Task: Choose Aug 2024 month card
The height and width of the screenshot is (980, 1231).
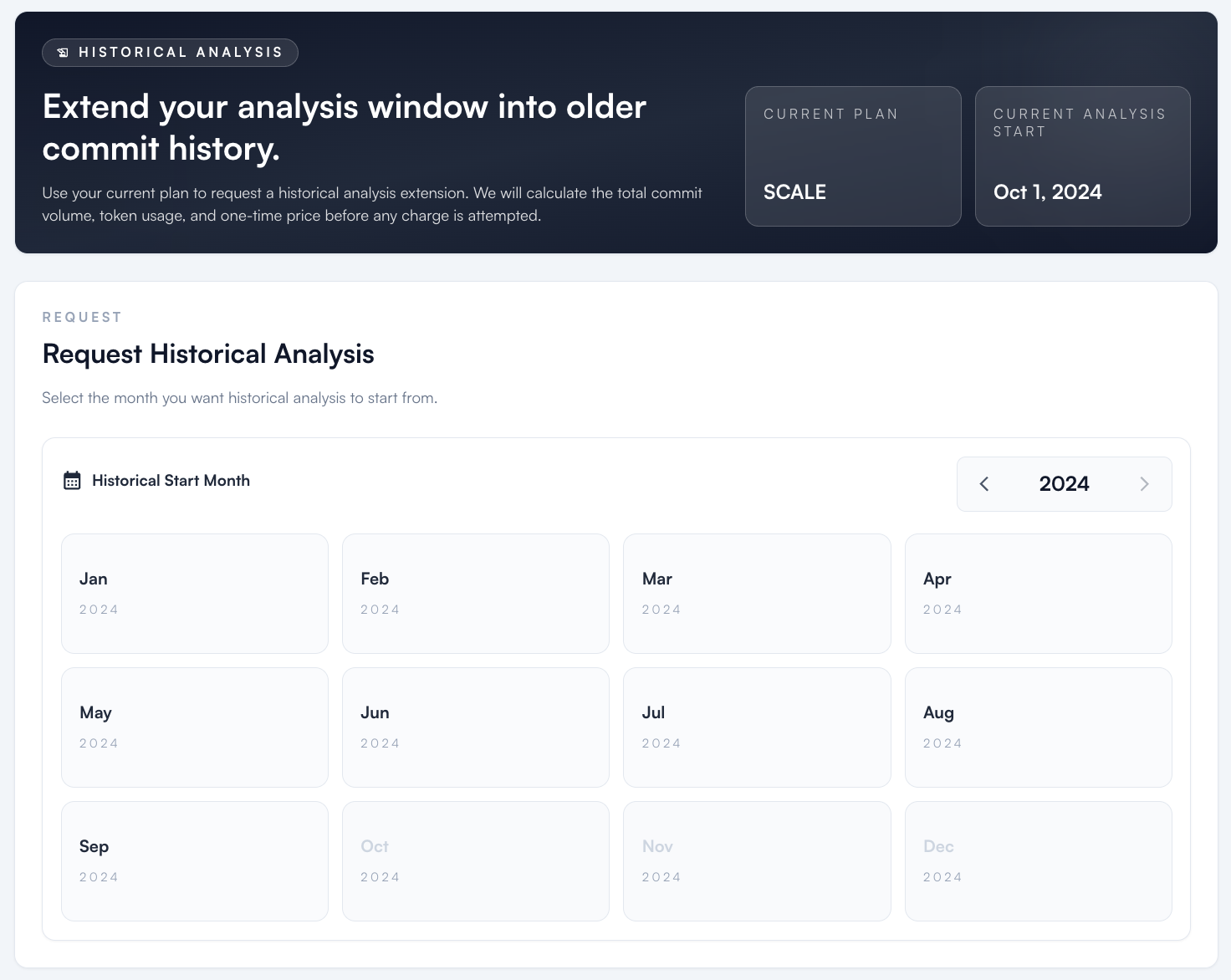Action: pos(1039,727)
